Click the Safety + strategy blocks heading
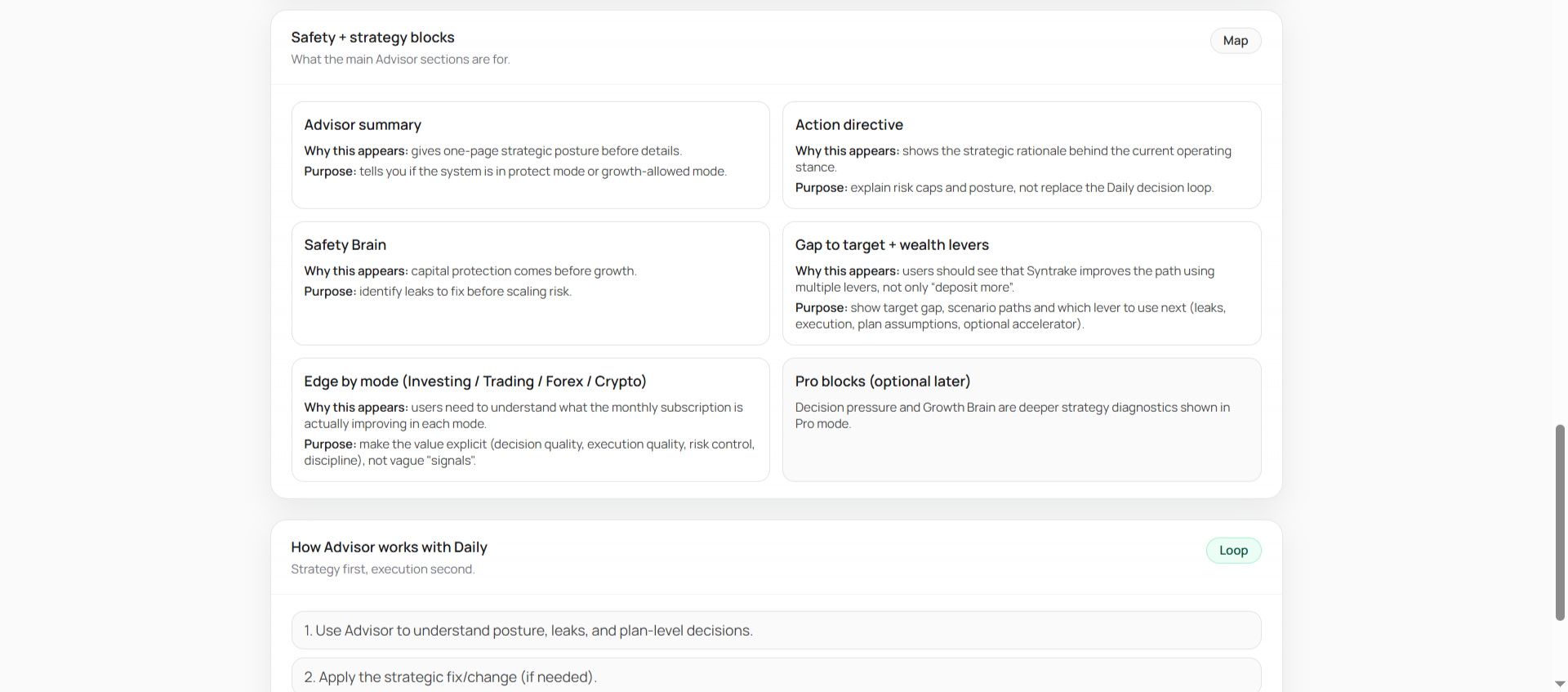Viewport: 1568px width, 692px height. click(373, 37)
